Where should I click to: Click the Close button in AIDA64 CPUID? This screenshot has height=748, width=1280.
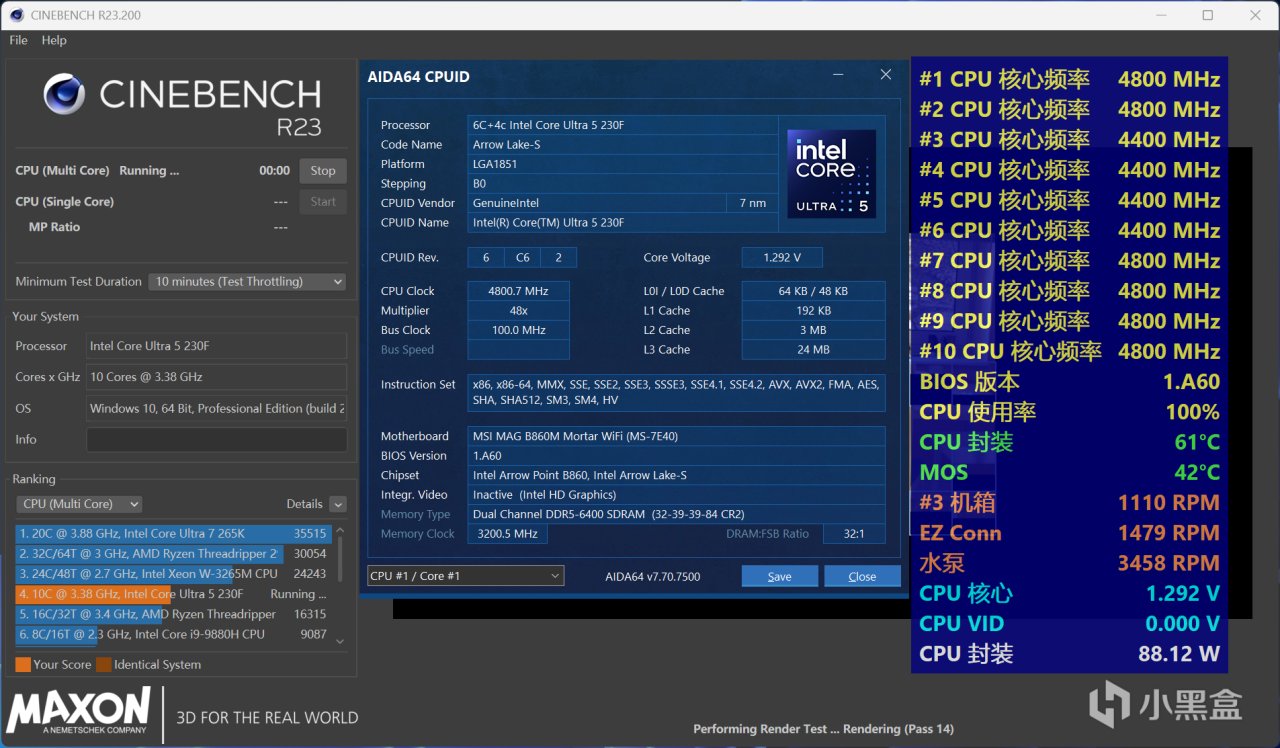(862, 576)
